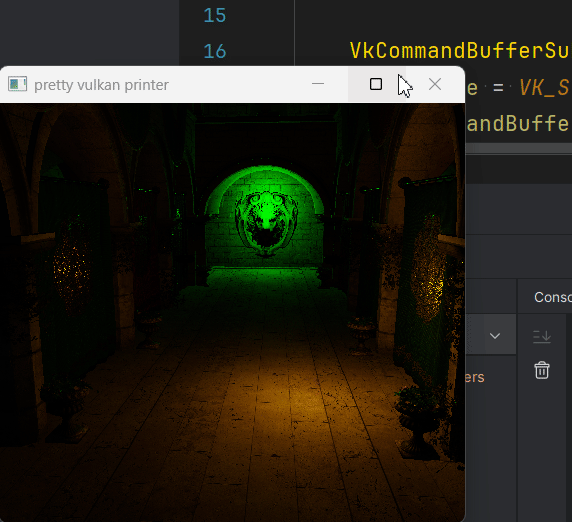Click line number 16 in the gutter

coord(214,51)
